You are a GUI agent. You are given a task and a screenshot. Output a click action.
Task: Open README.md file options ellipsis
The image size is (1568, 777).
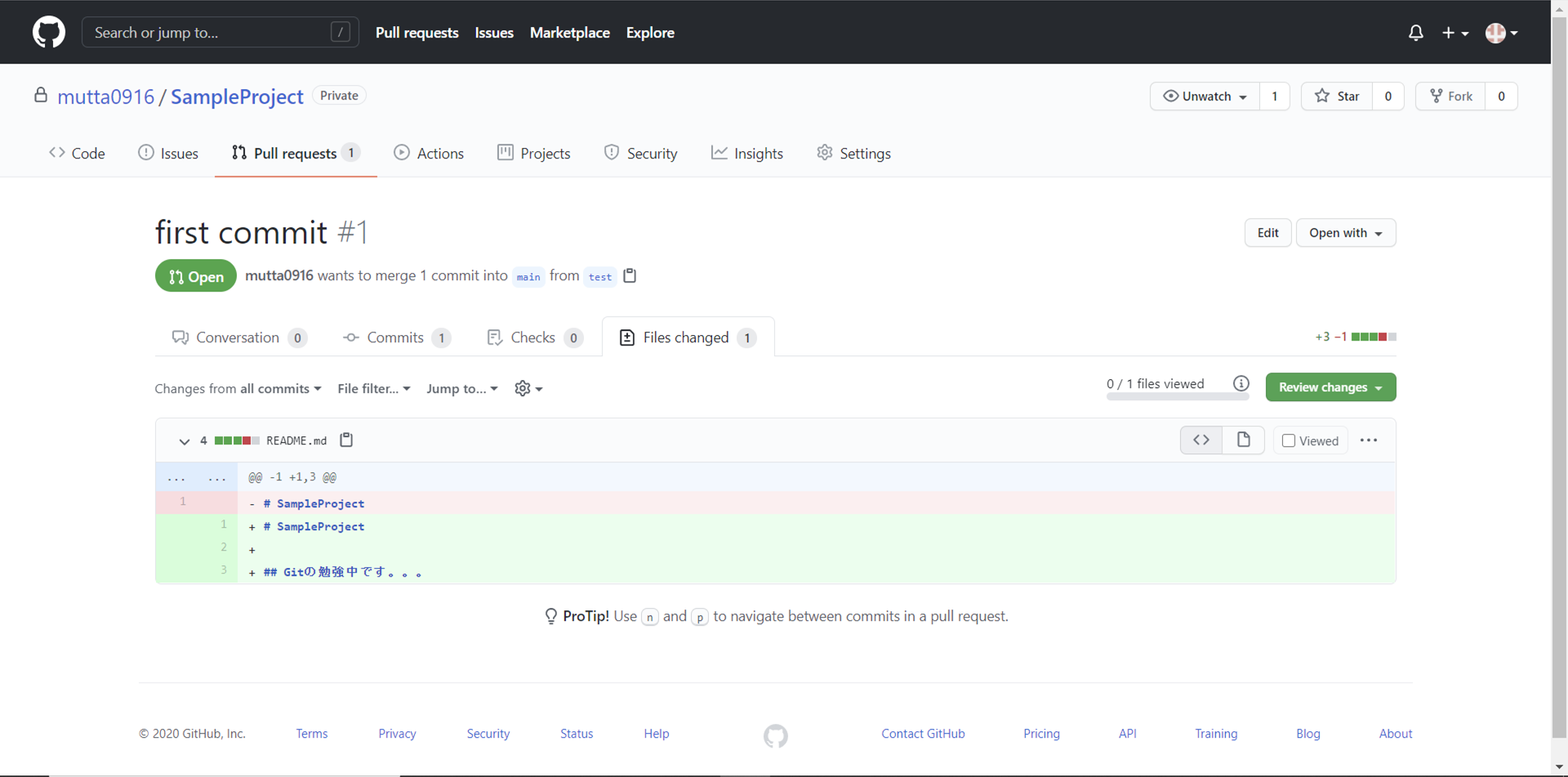pyautogui.click(x=1369, y=440)
